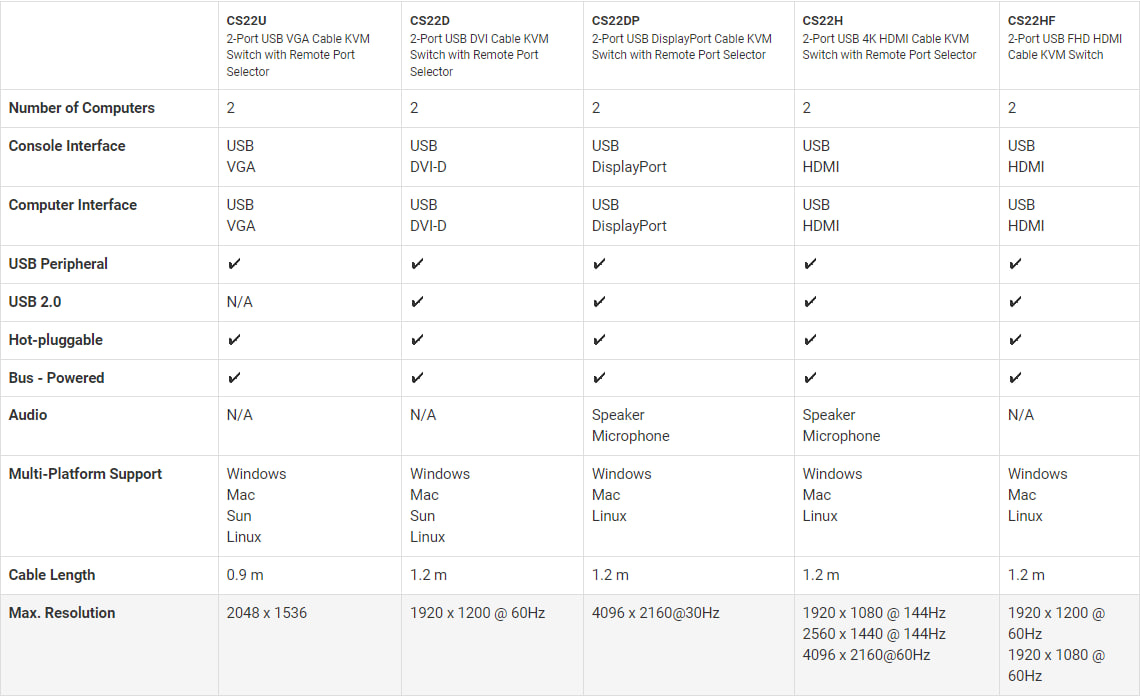This screenshot has width=1140, height=696.
Task: Click the USB Peripheral checkmark for CS22U
Action: tap(234, 263)
